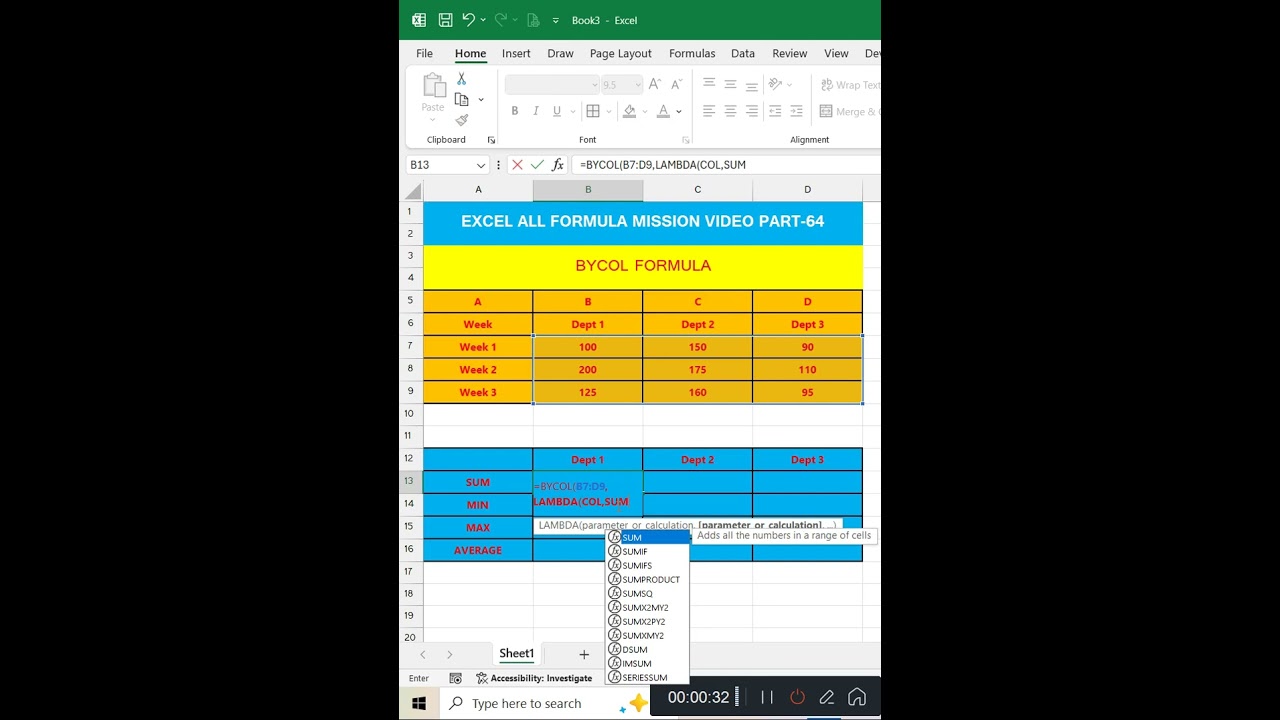Screen dimensions: 1280x720
Task: Confirm the formula with the green checkmark
Action: (537, 165)
